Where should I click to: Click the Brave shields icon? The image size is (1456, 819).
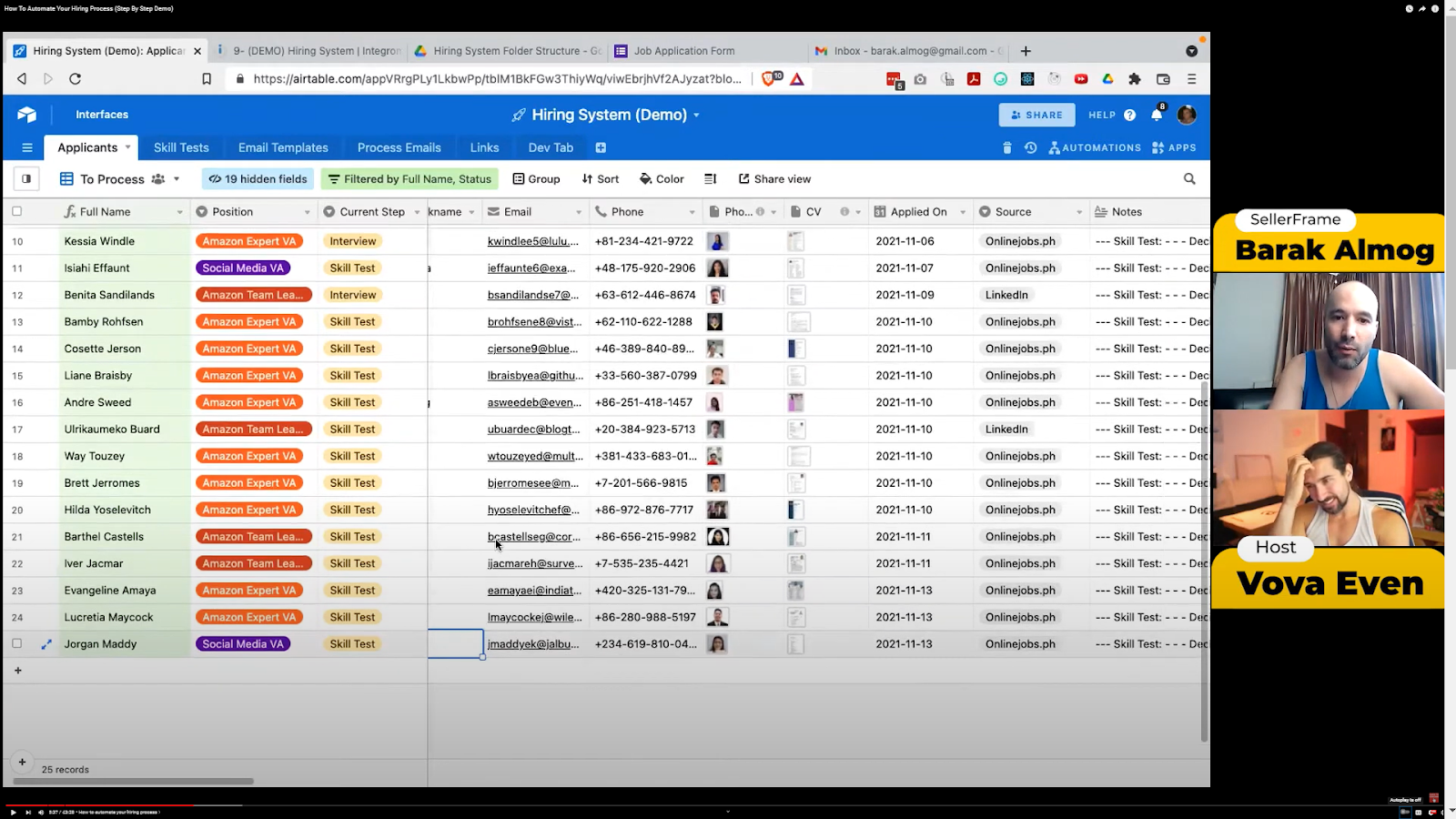coord(770,79)
